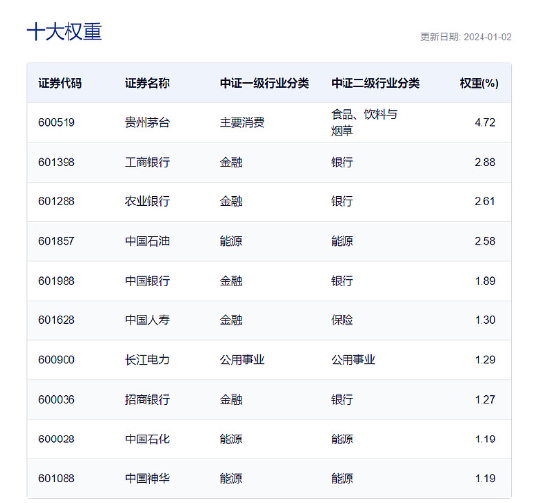The height and width of the screenshot is (503, 550).
Task: Select security code 601398
Action: 56,162
